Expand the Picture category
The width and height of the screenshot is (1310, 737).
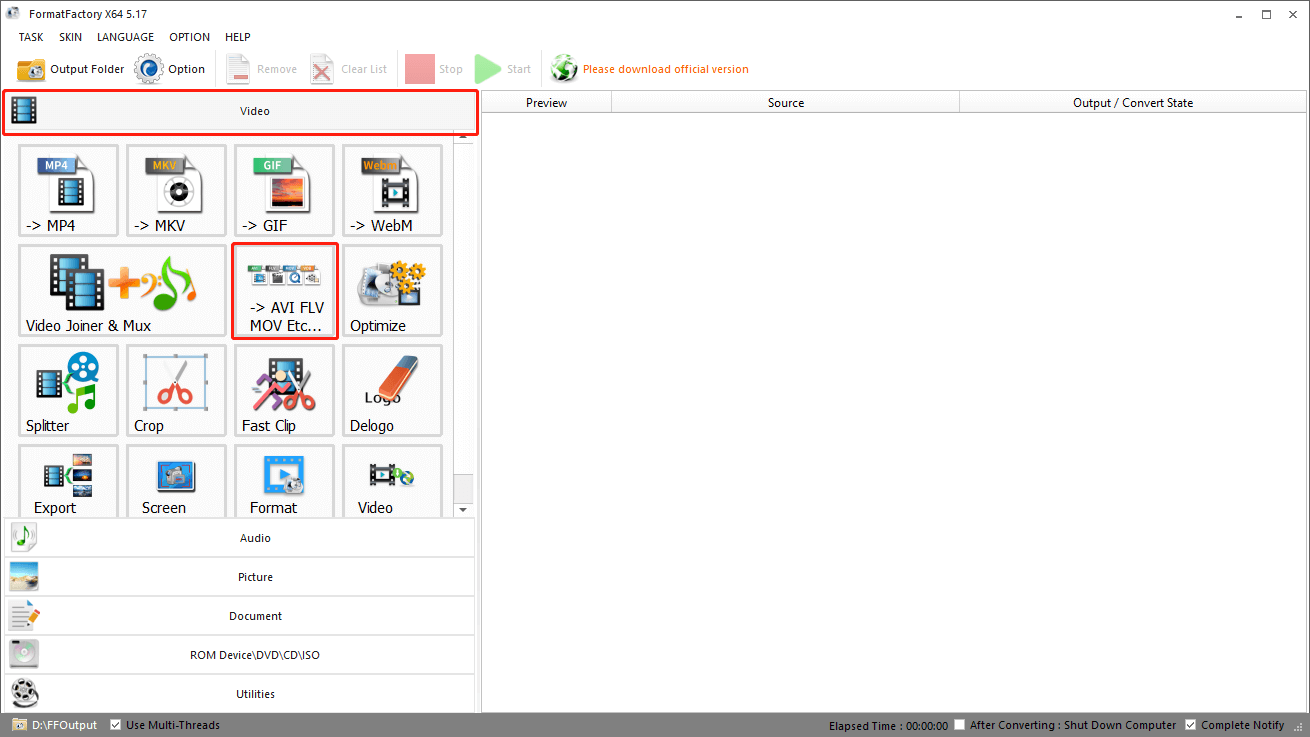click(240, 577)
